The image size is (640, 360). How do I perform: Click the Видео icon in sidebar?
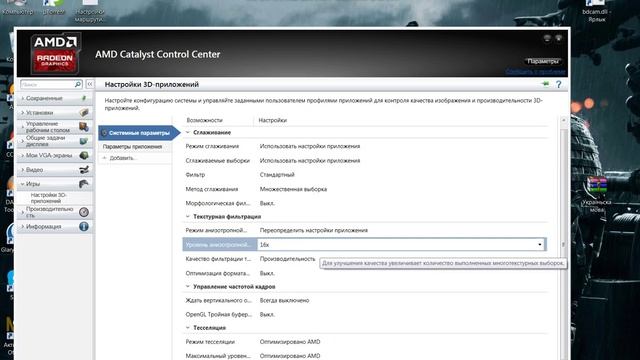tap(84, 169)
